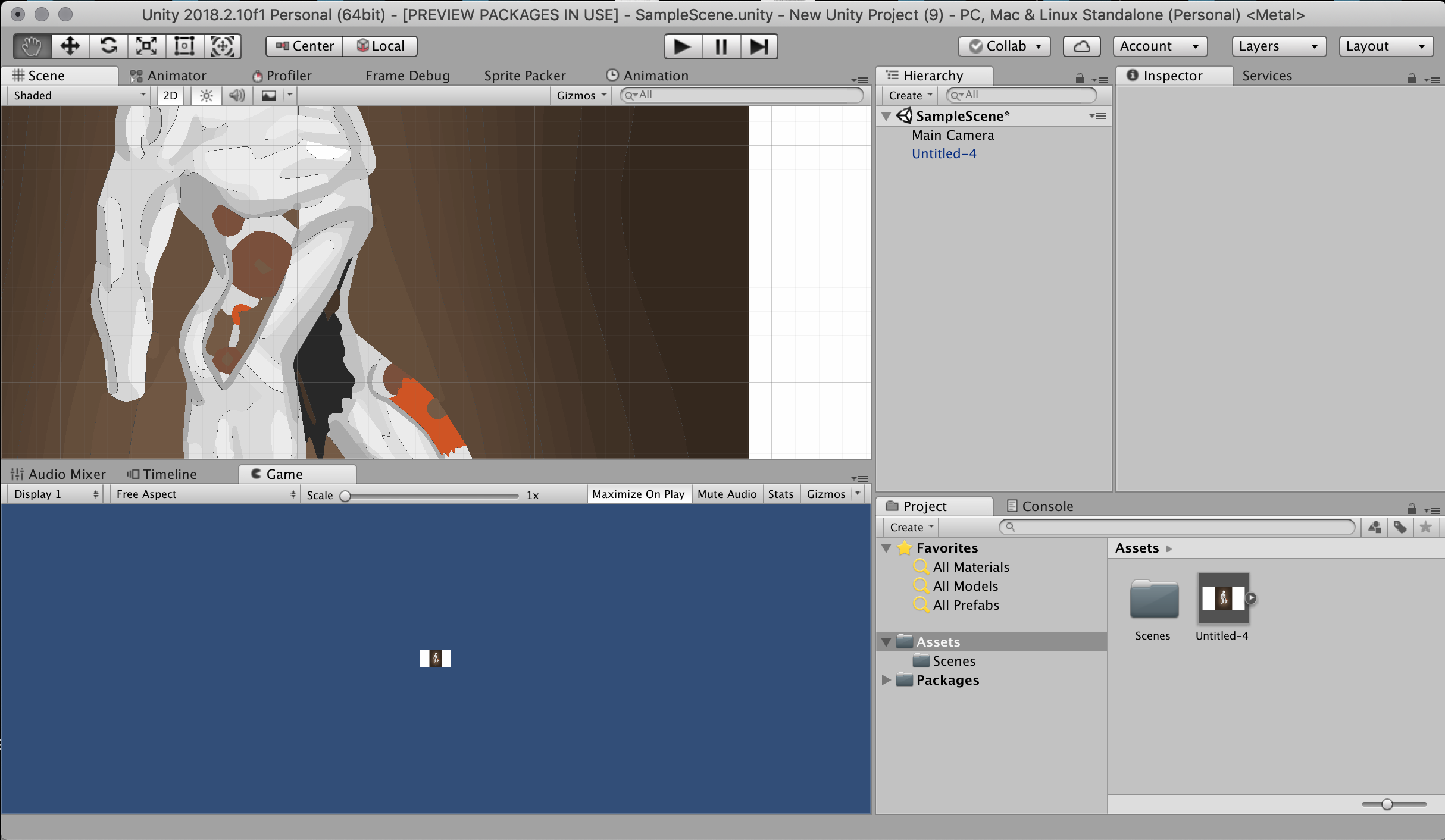Open the Collab dropdown
Screen dimensions: 1445x840
click(x=1005, y=46)
